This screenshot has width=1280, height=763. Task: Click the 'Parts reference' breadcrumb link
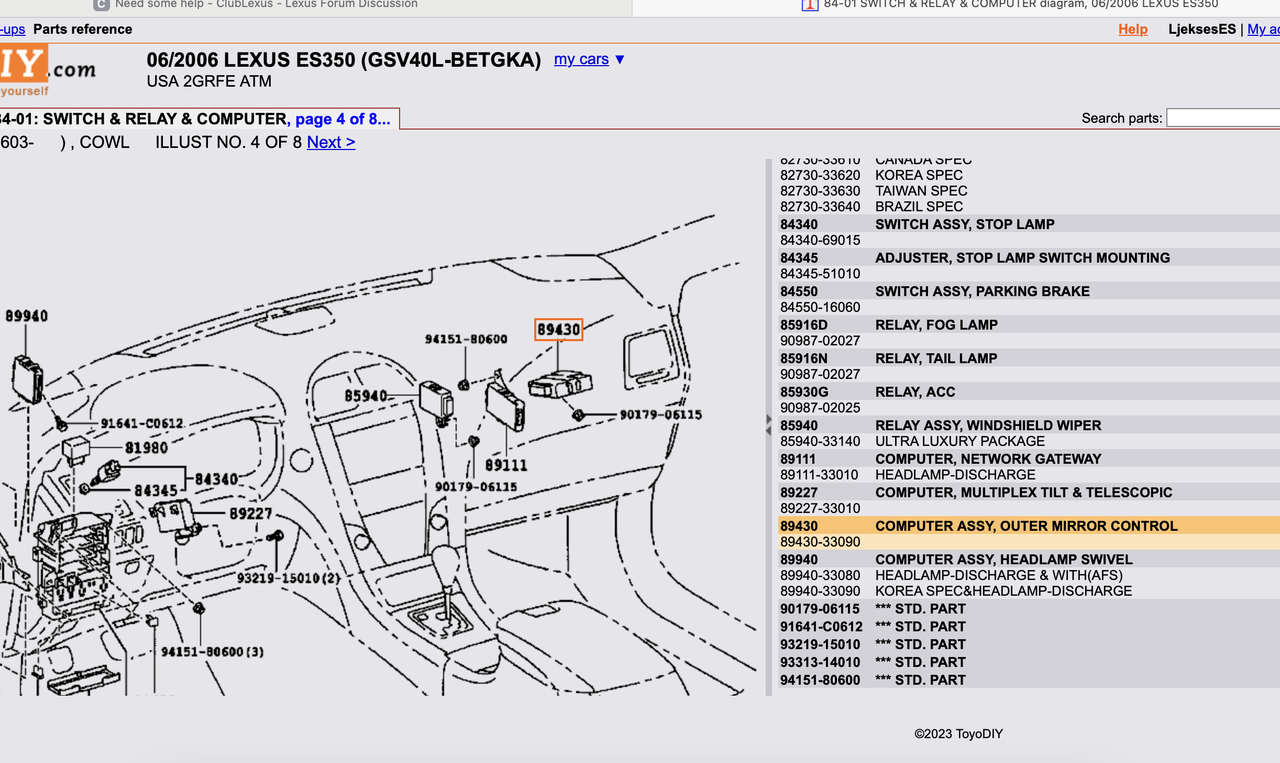82,29
